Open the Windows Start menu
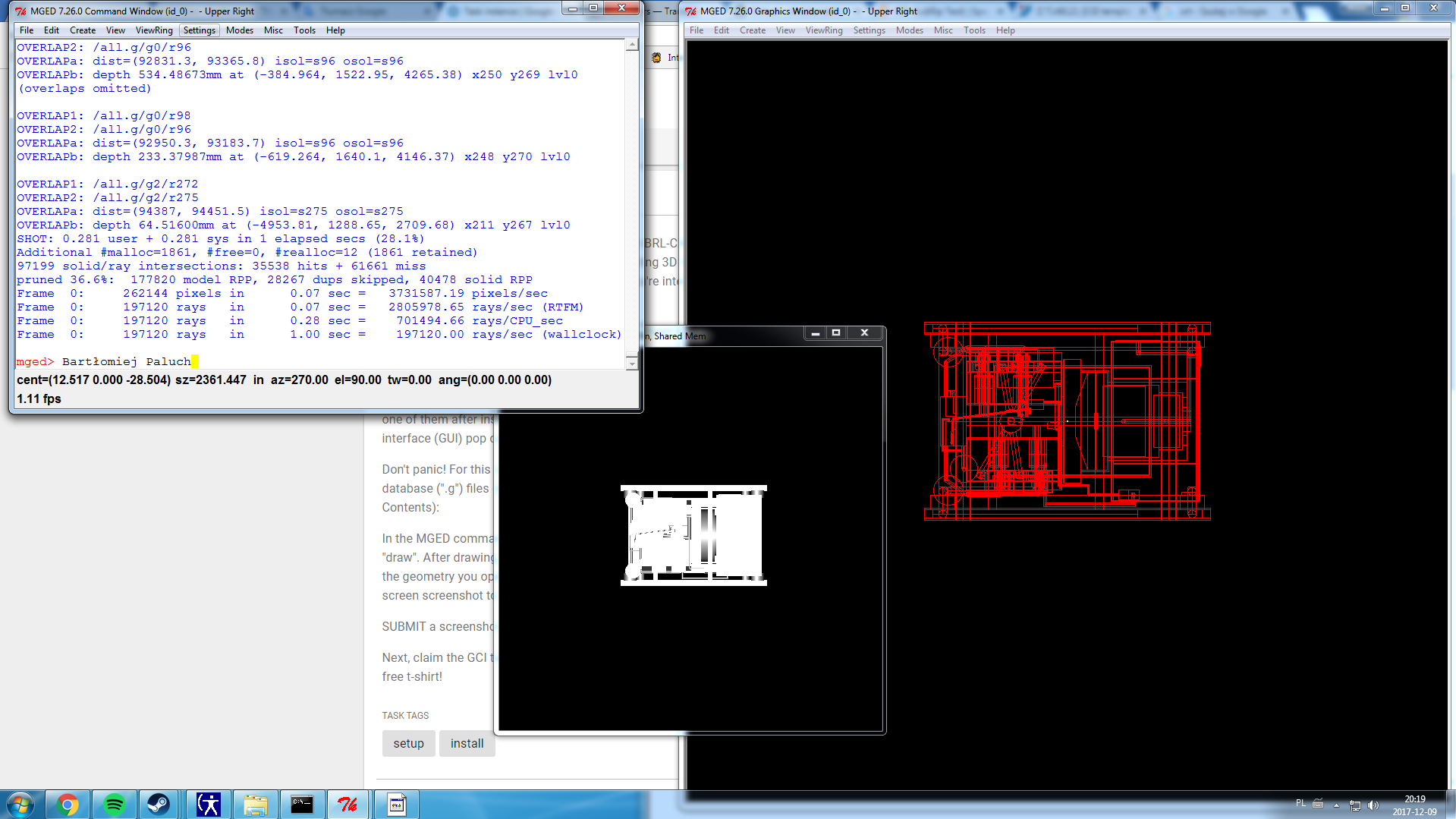 pyautogui.click(x=20, y=805)
